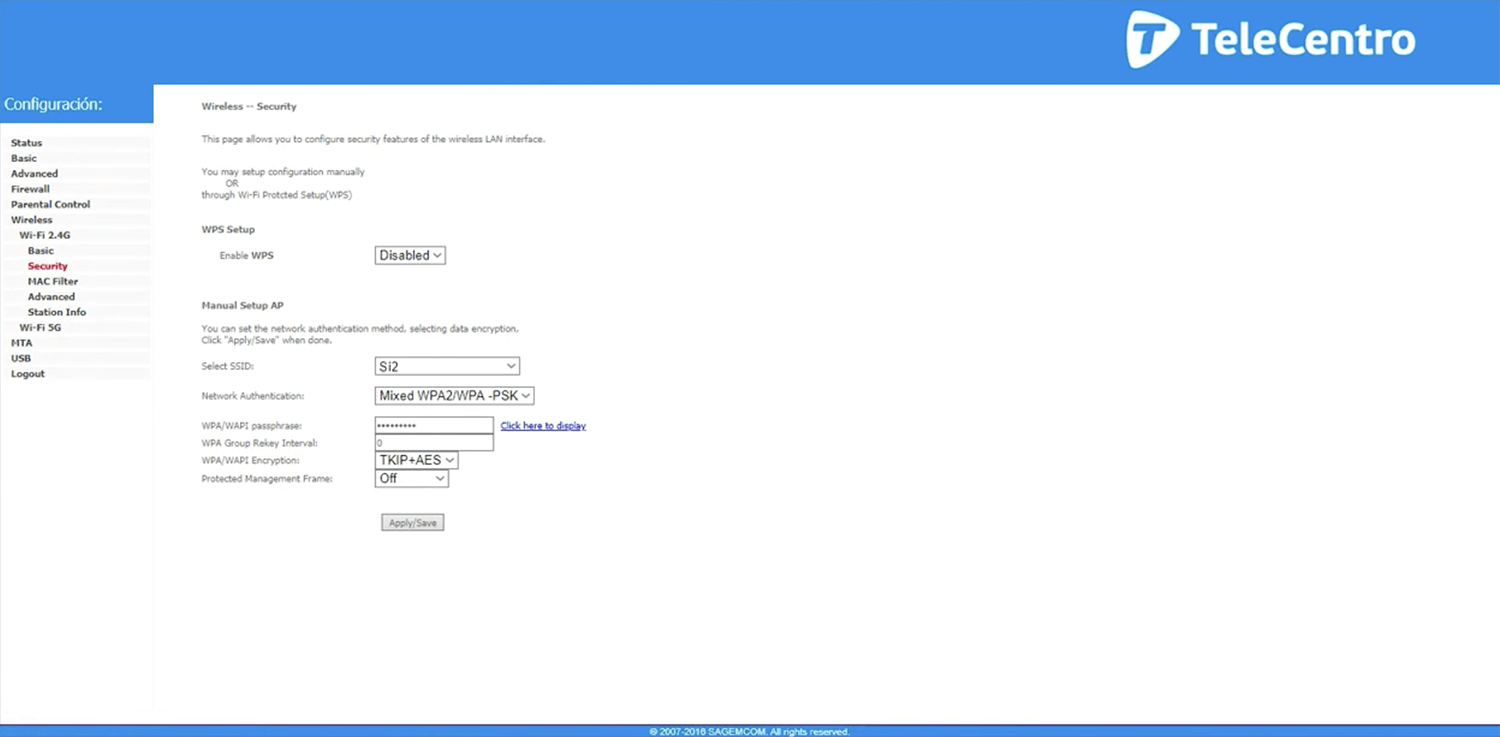Image resolution: width=1500 pixels, height=737 pixels.
Task: Open the Enable WPS dropdown
Action: (x=410, y=256)
